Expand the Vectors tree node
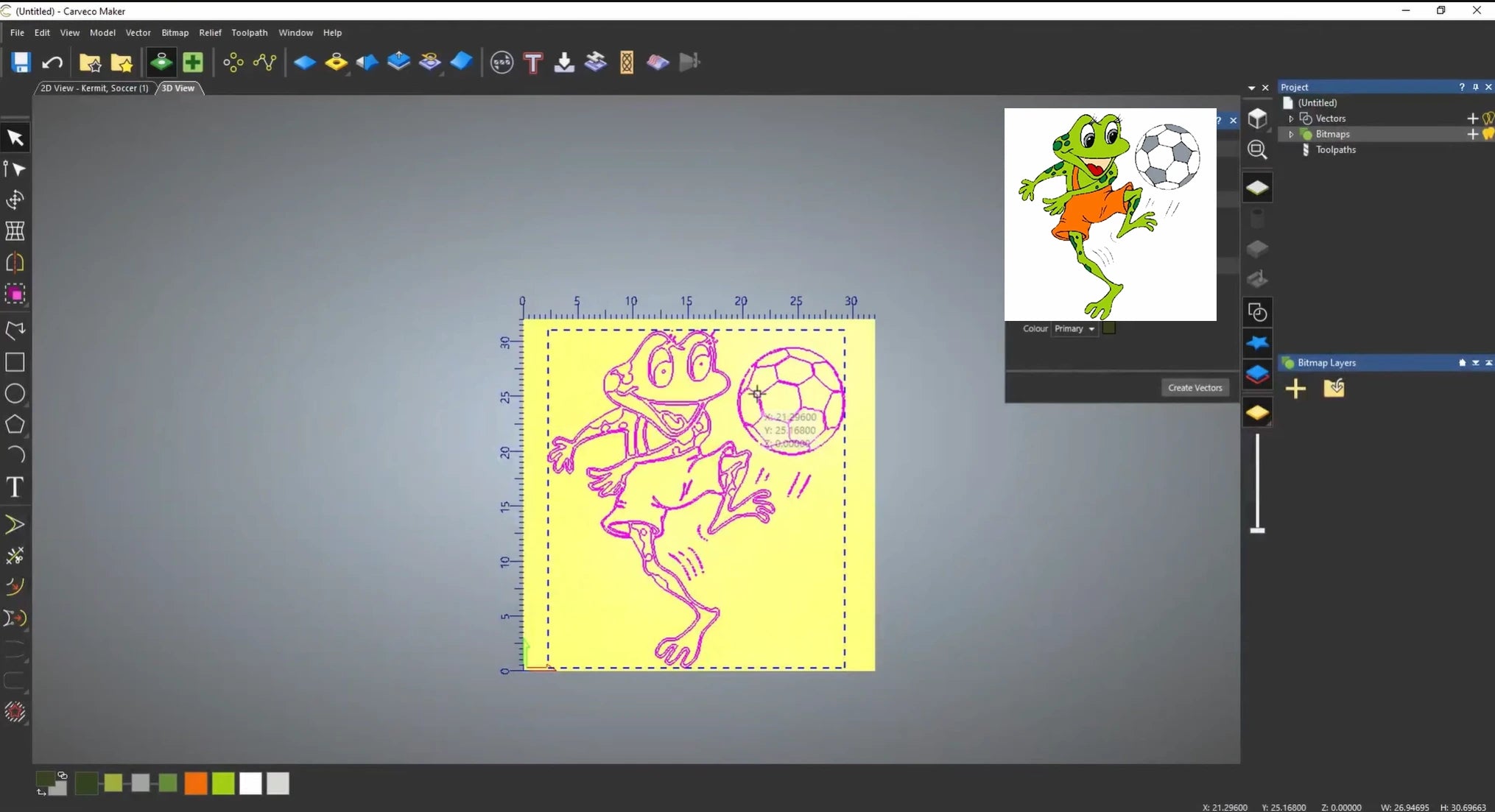This screenshot has width=1495, height=812. pyautogui.click(x=1291, y=119)
